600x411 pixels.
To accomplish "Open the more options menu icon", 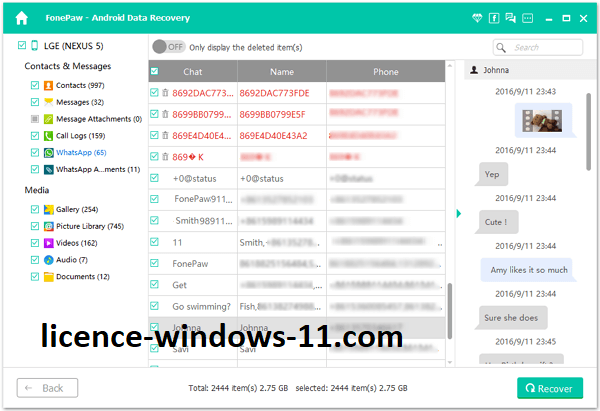I will [530, 18].
